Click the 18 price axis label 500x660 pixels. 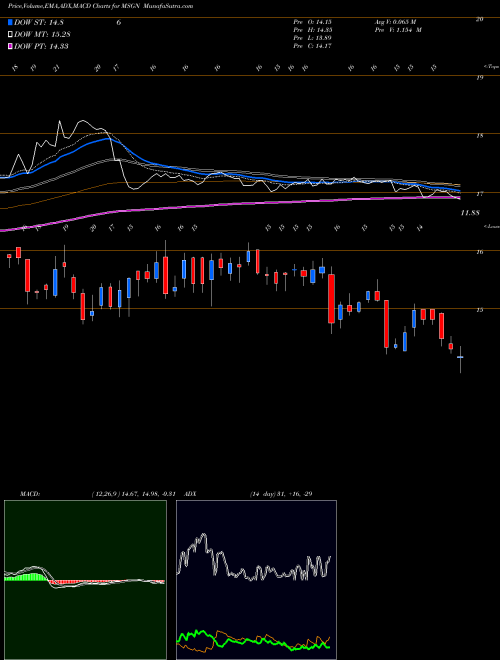479,136
